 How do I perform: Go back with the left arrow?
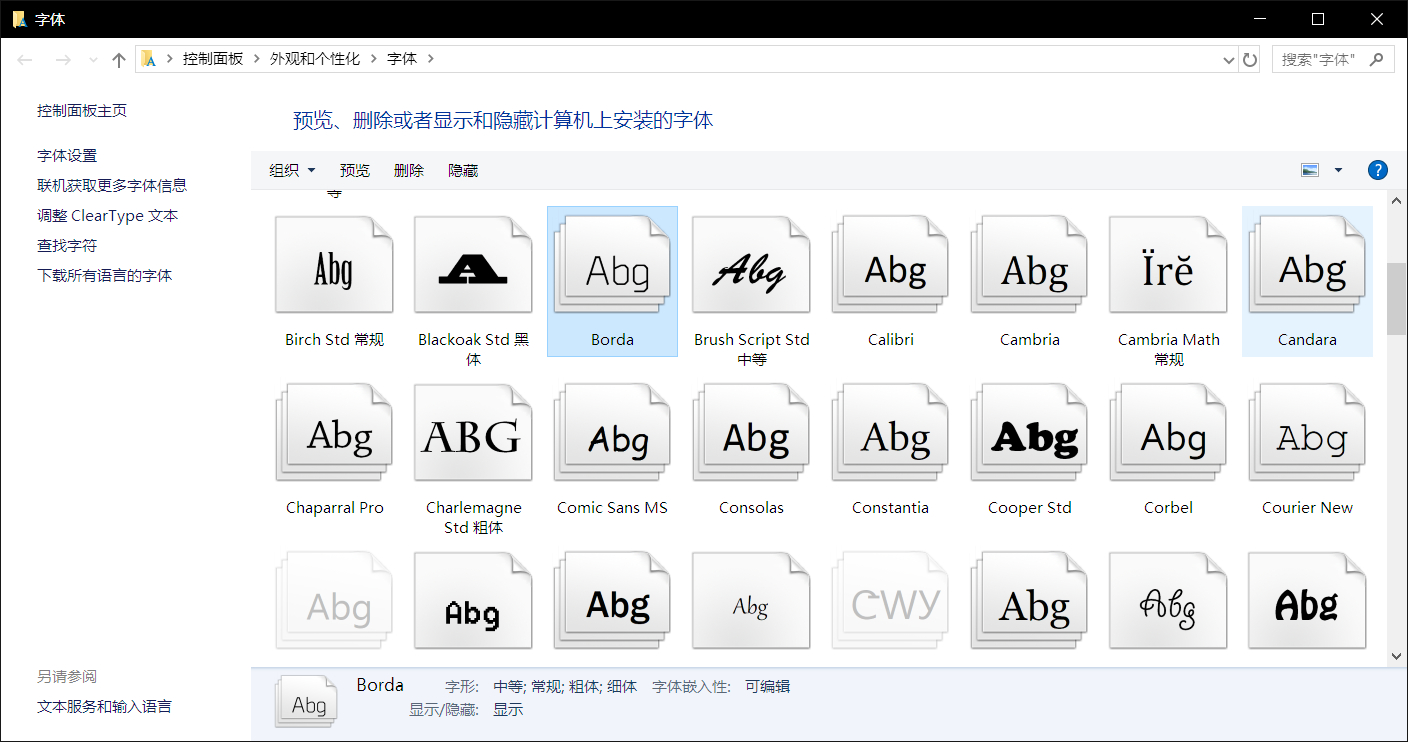pos(26,60)
